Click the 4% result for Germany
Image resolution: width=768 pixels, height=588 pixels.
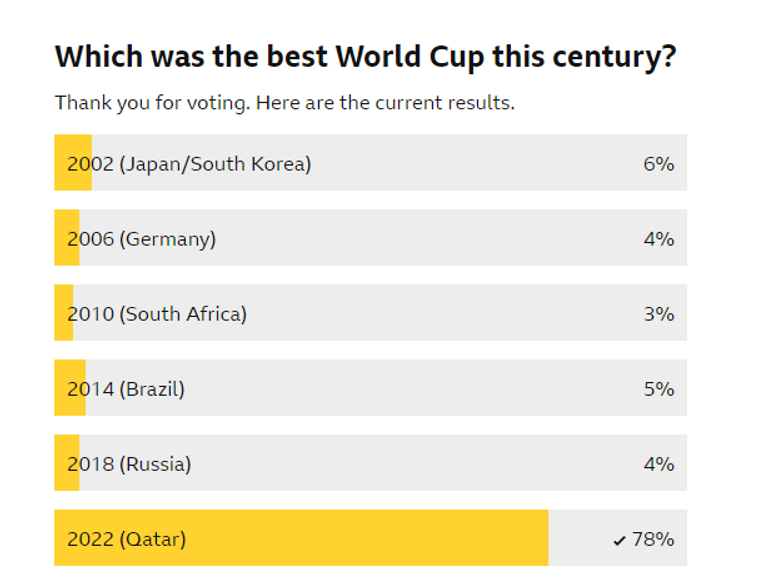(659, 239)
